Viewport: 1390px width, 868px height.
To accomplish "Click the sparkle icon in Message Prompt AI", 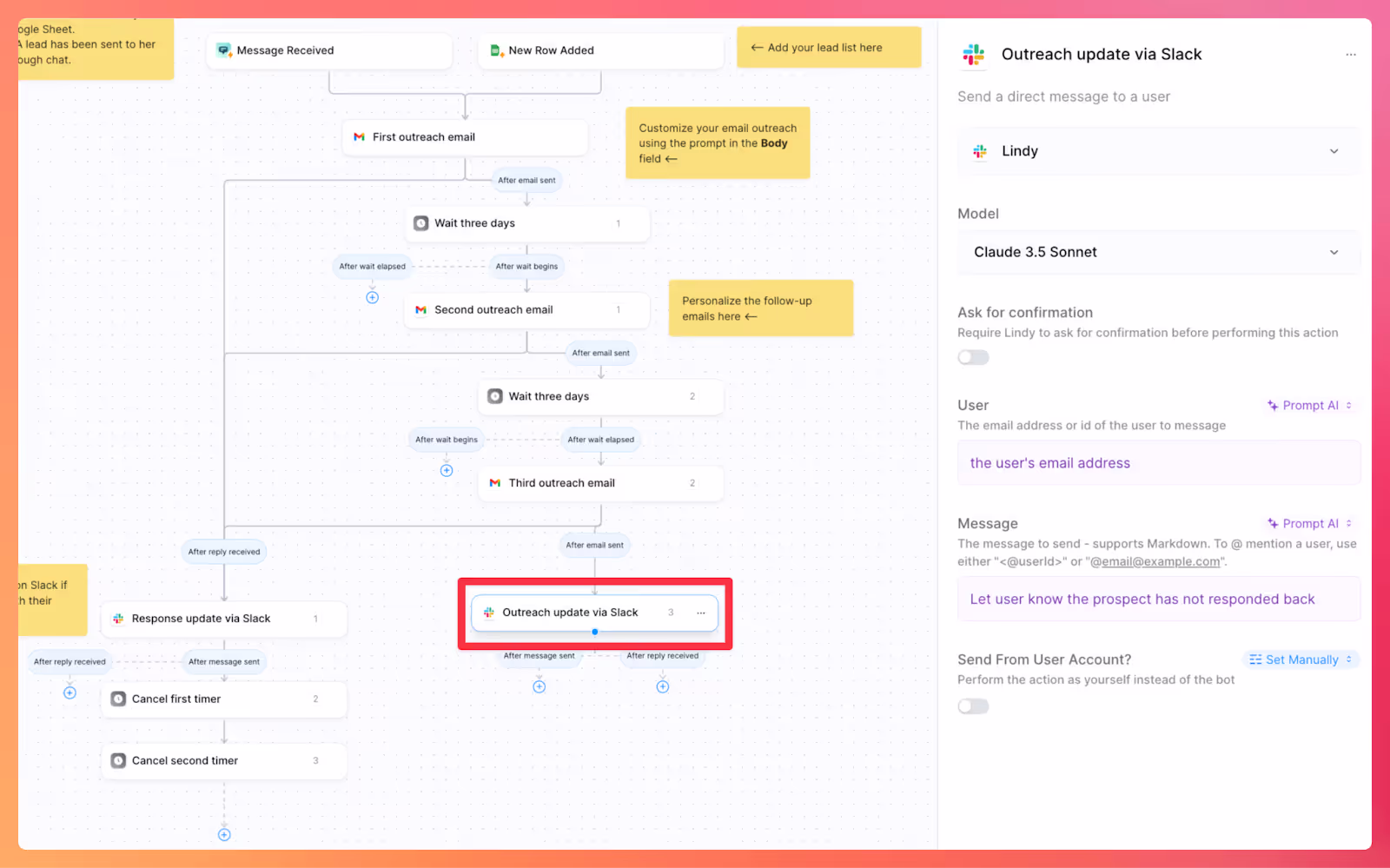I will coord(1273,524).
